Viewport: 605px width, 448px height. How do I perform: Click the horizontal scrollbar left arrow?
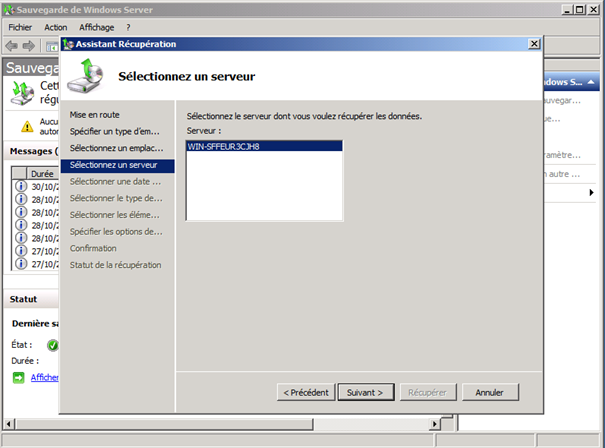pos(9,424)
